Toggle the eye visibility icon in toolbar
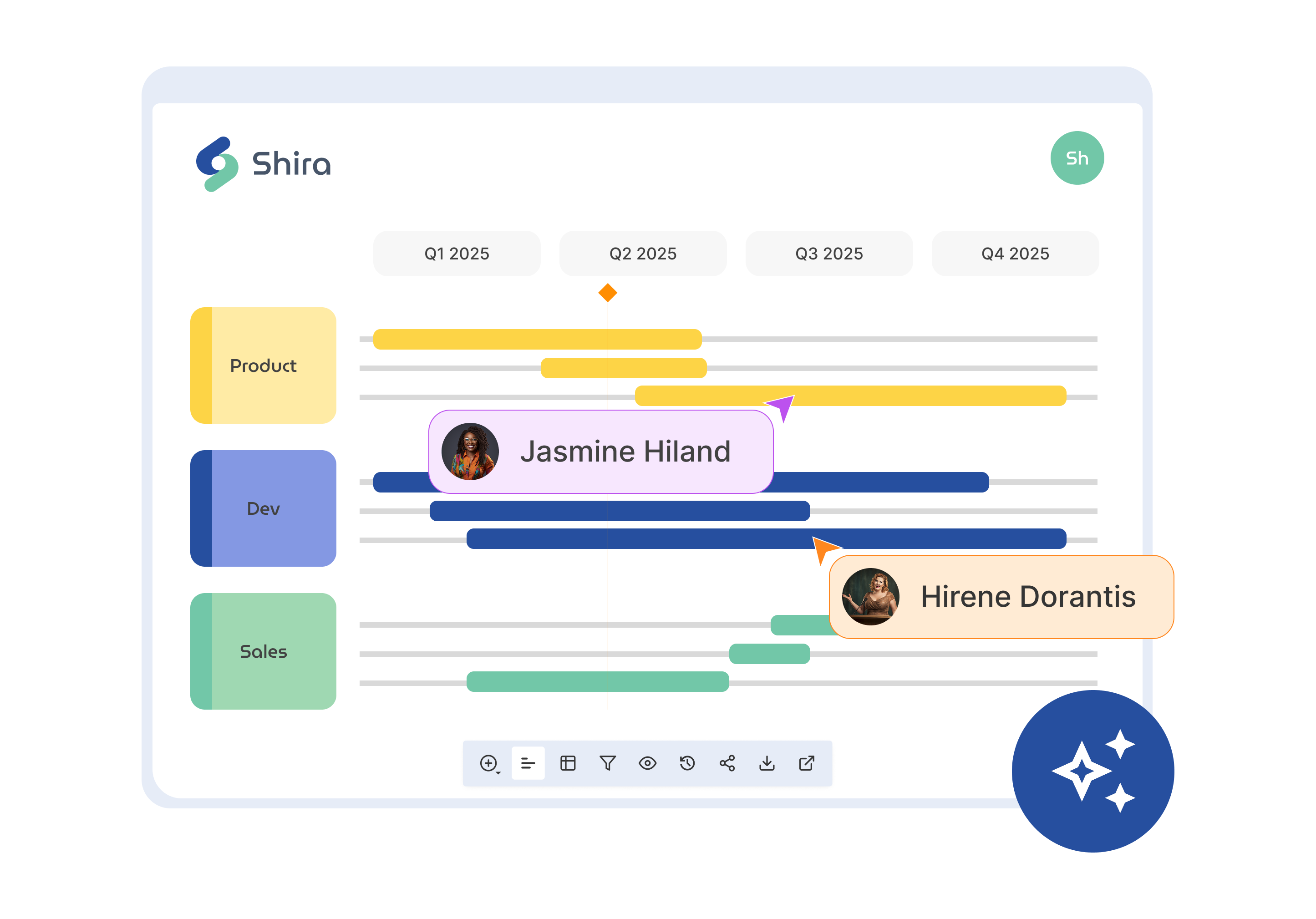Image resolution: width=1316 pixels, height=919 pixels. (647, 763)
